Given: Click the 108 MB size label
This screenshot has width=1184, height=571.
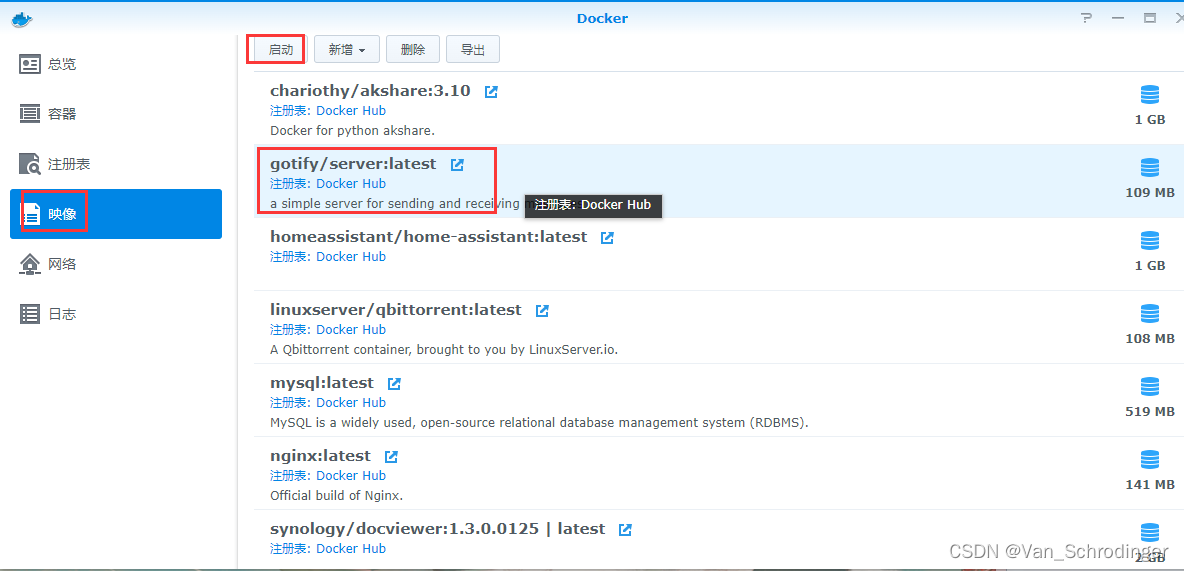Looking at the screenshot, I should click(1150, 338).
